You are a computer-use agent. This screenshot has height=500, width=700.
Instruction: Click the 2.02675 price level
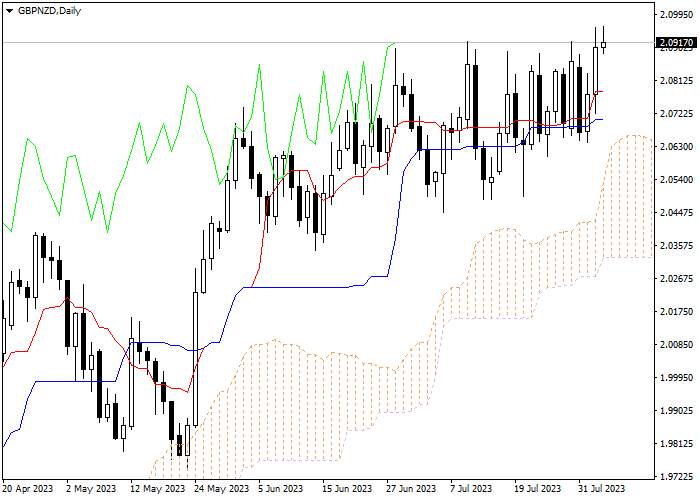click(x=676, y=279)
